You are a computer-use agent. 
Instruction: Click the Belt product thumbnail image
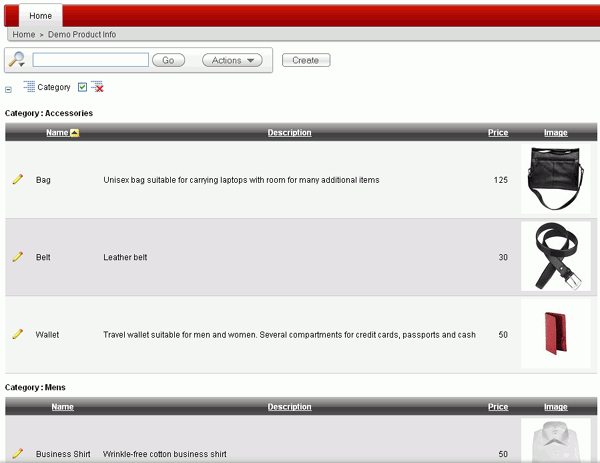pos(556,256)
